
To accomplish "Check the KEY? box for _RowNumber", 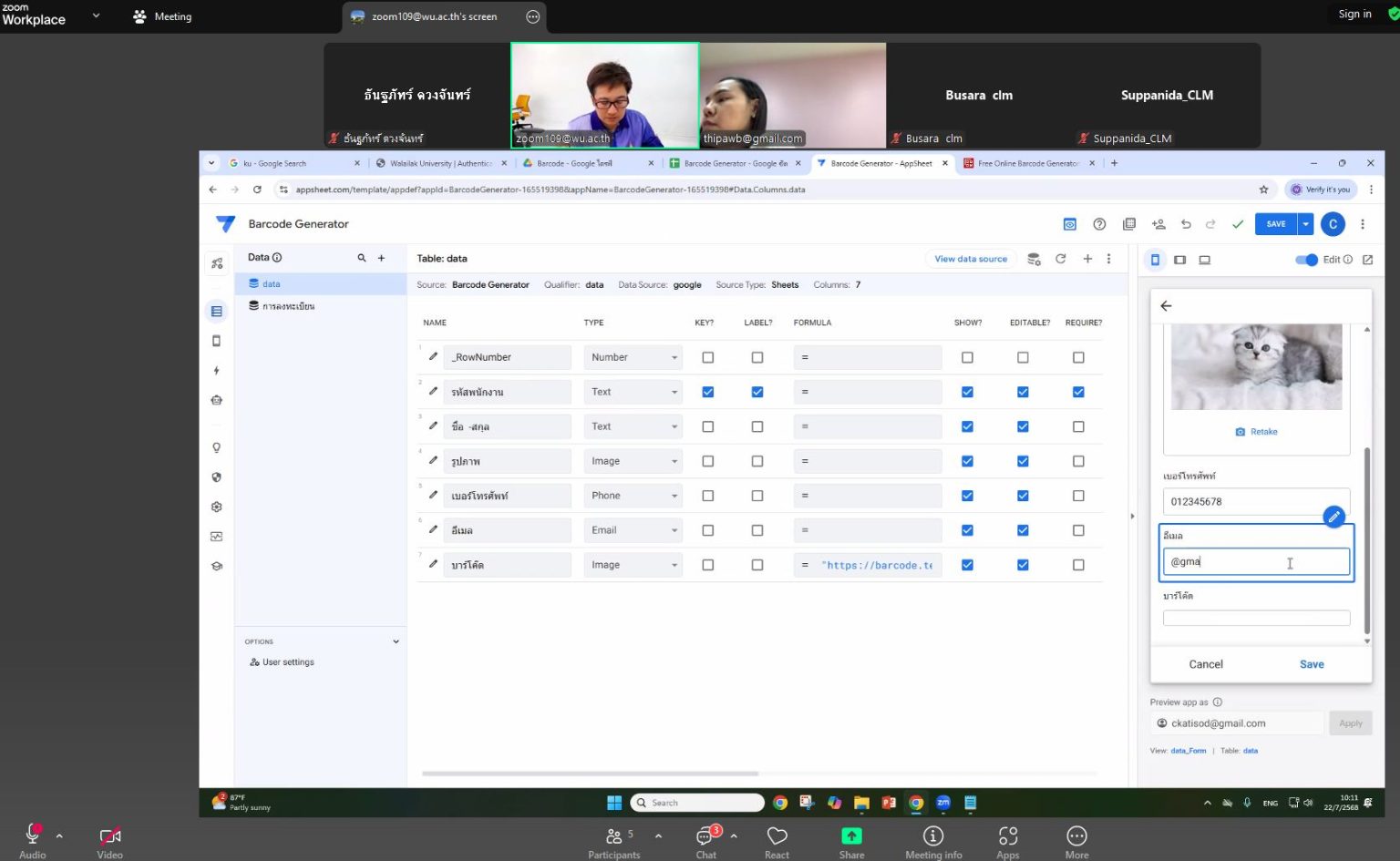I will pyautogui.click(x=708, y=358).
